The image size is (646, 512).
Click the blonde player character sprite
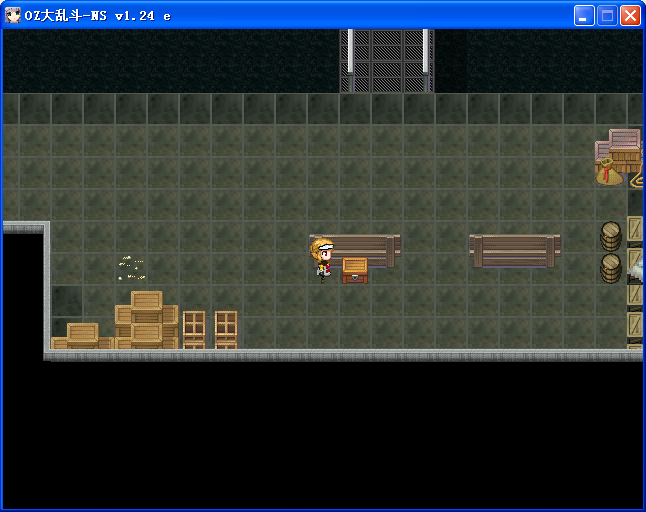(x=322, y=260)
